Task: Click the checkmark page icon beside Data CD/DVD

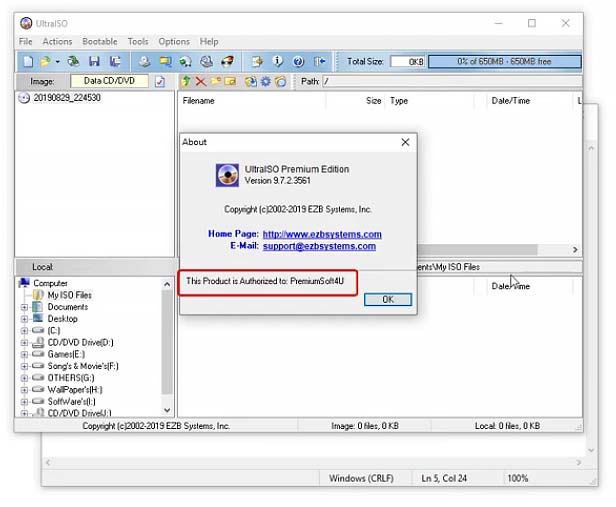Action: [x=160, y=82]
